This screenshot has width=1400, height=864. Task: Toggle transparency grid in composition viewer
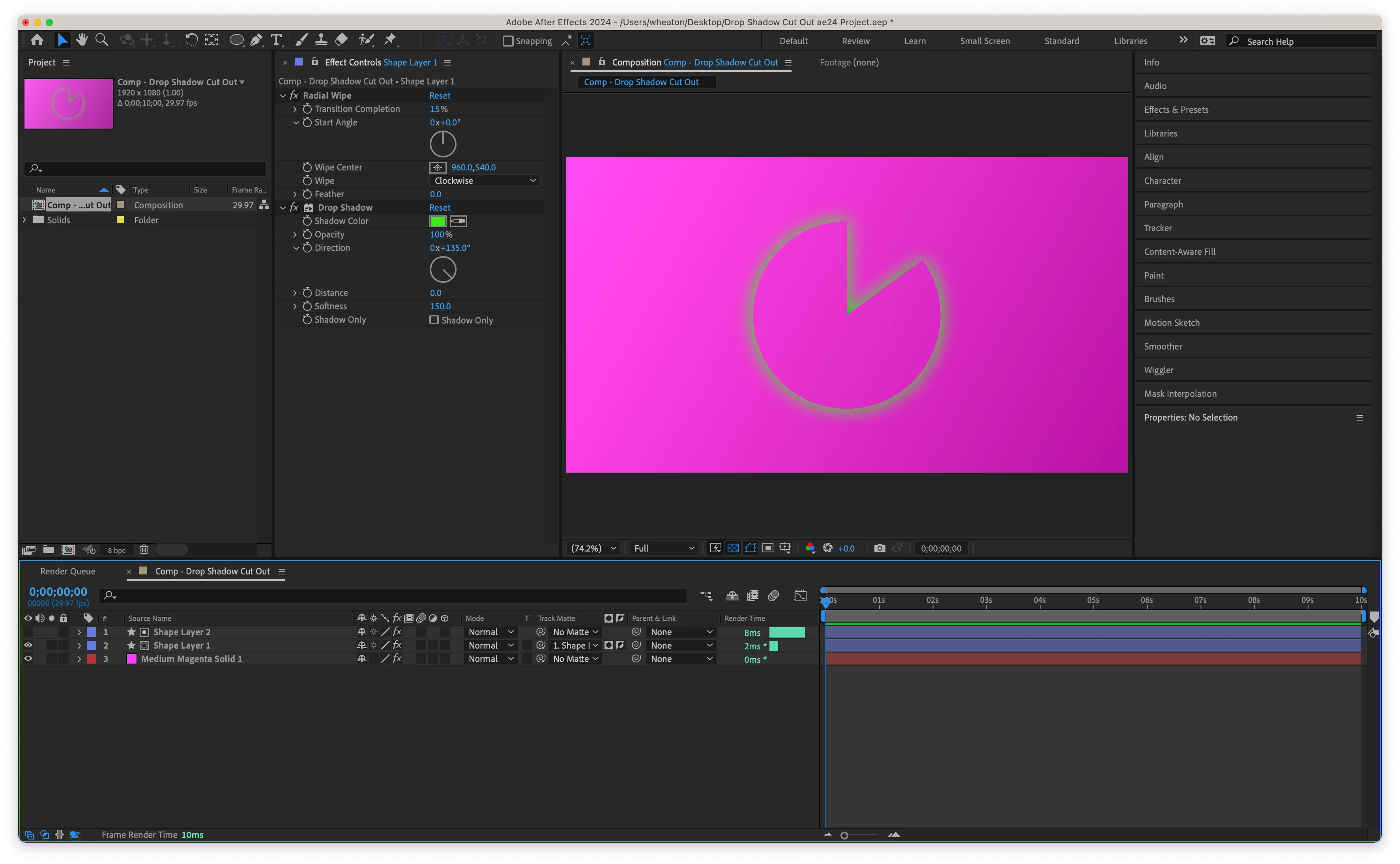coord(733,548)
